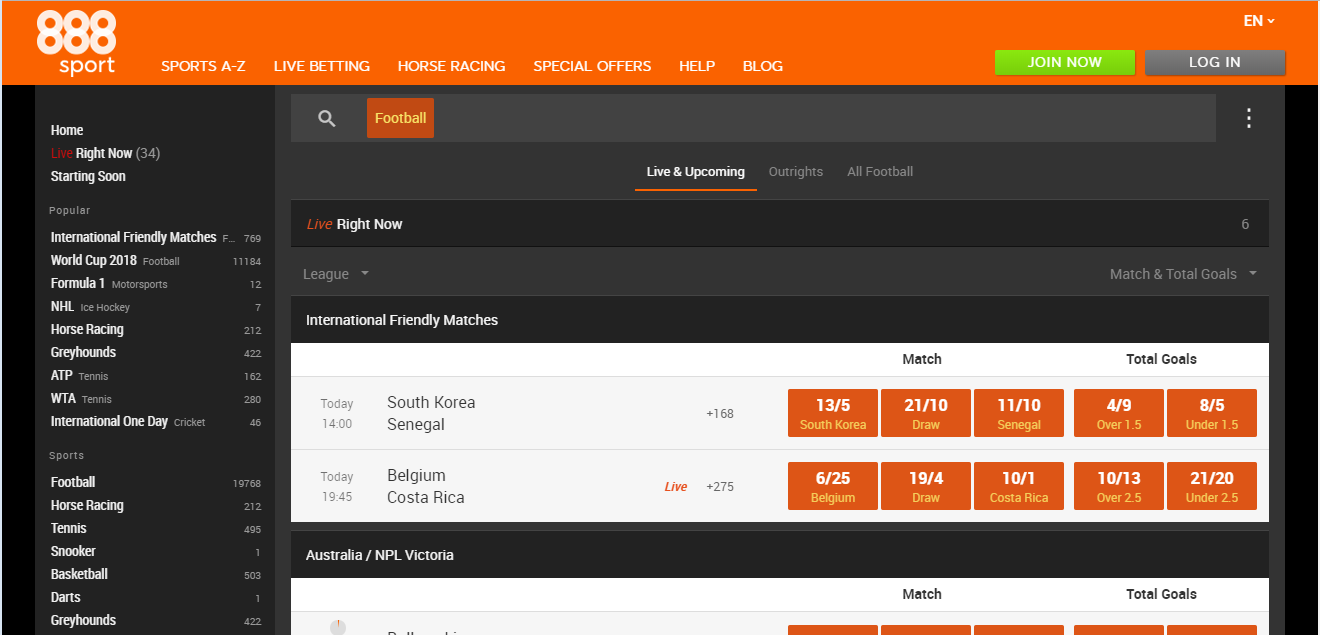
Task: Click the Log In button
Action: pos(1215,62)
